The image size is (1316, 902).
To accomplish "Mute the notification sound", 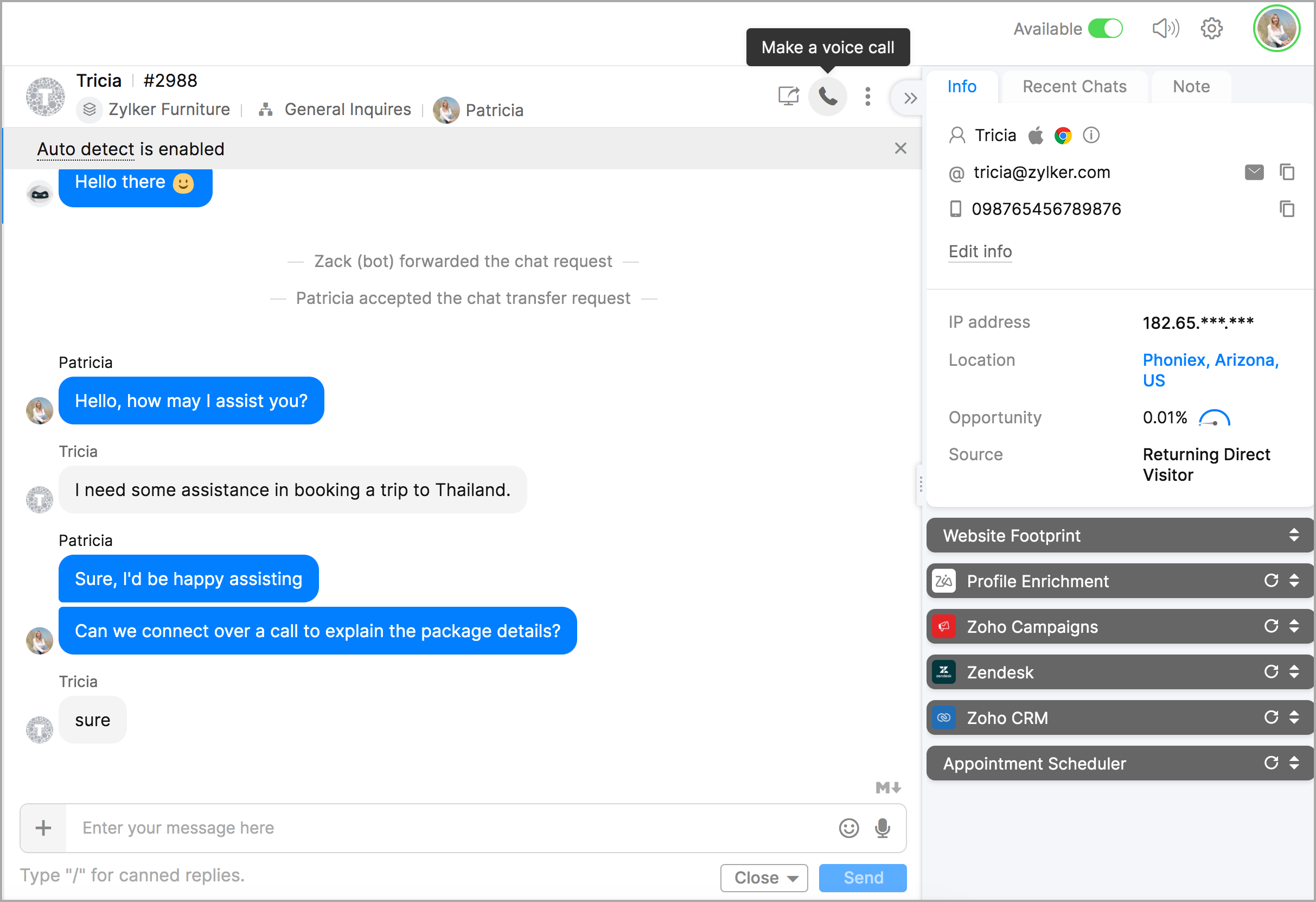I will [1165, 28].
